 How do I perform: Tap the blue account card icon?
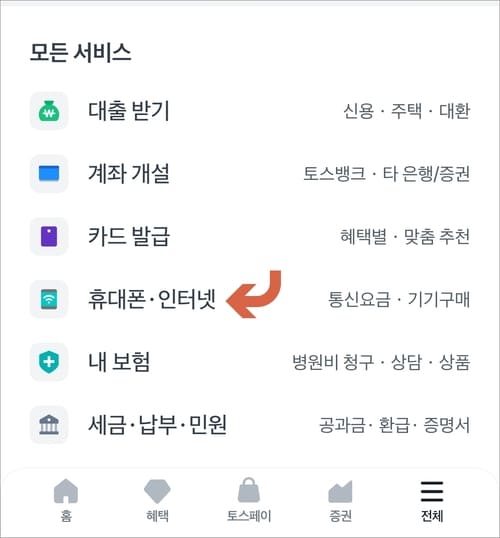pos(49,173)
